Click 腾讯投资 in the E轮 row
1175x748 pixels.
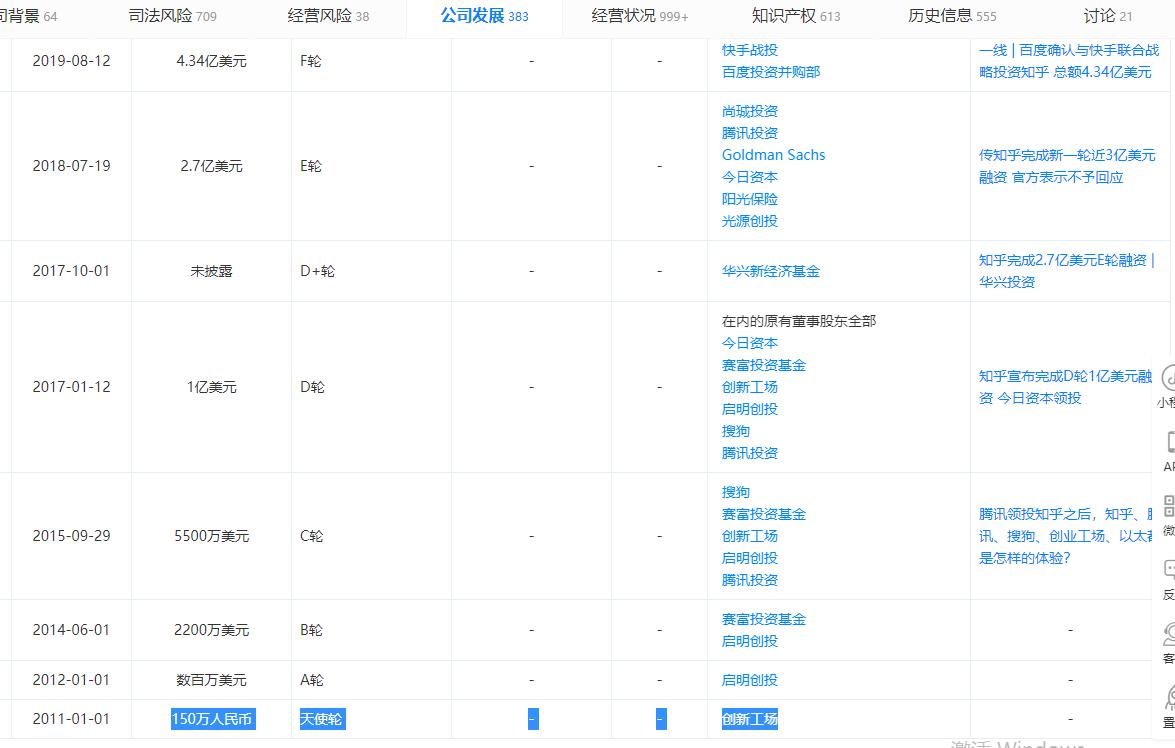coord(749,133)
